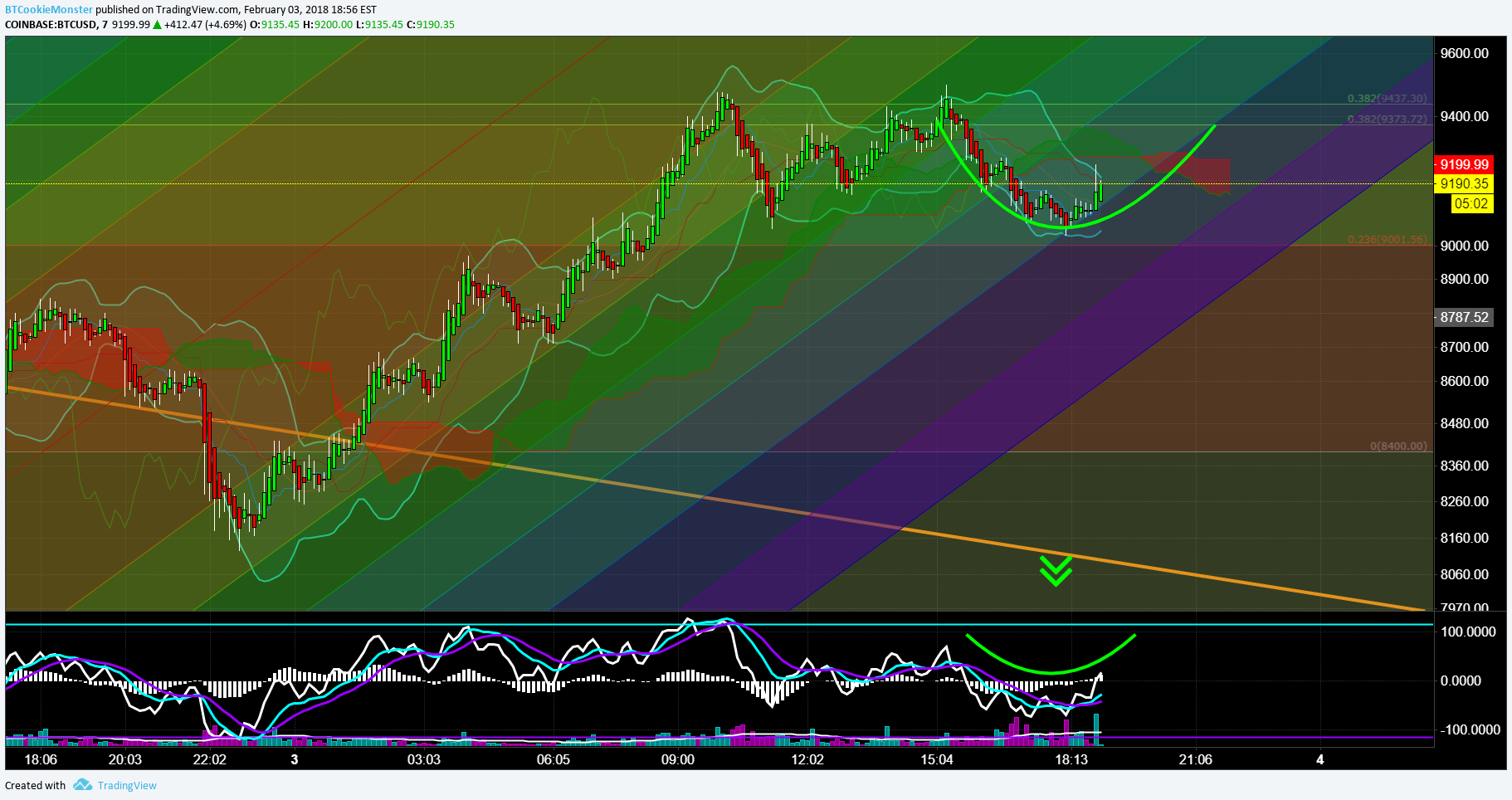
Task: Click the 100.0000 indicator axis label
Action: click(x=1468, y=632)
